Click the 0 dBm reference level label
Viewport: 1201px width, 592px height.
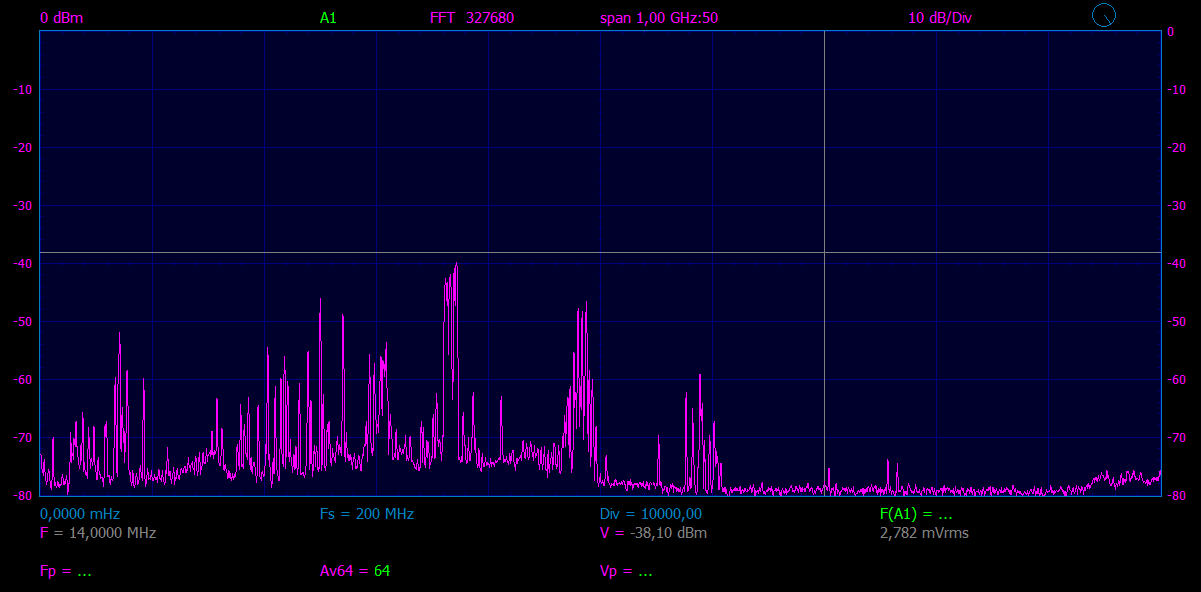62,18
